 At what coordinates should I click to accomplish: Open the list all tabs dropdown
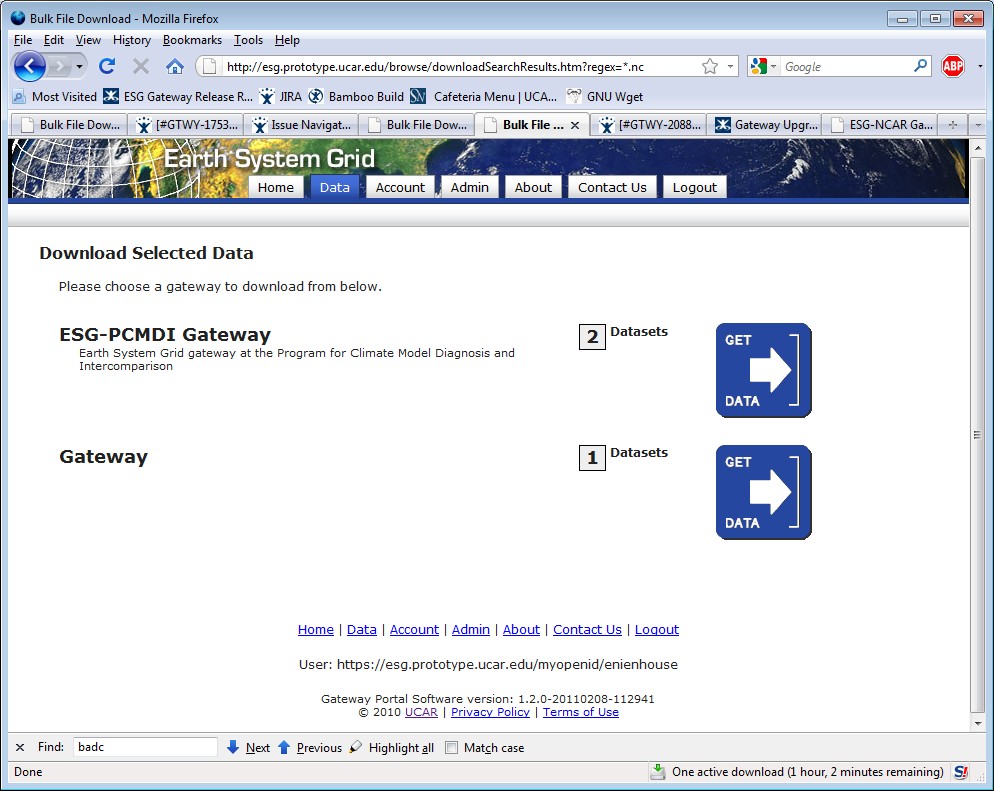977,125
